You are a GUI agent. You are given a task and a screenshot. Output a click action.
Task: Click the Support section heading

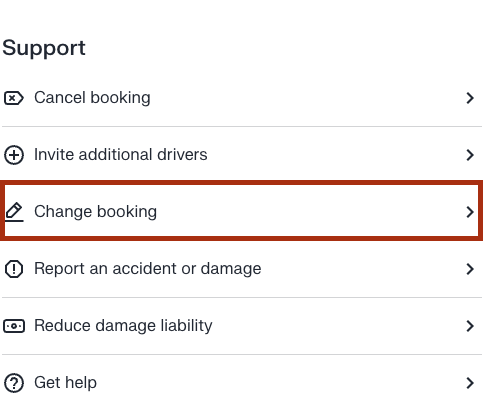(x=44, y=48)
